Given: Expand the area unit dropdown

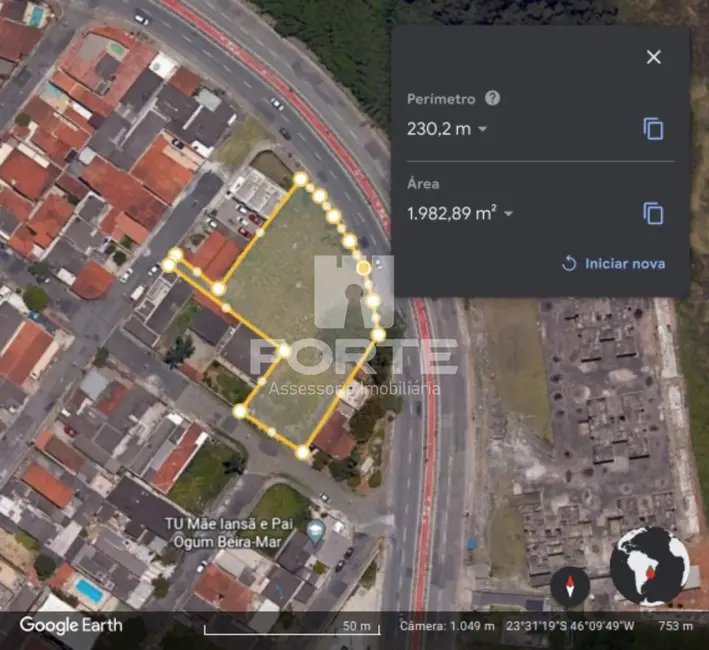Looking at the screenshot, I should coord(508,214).
